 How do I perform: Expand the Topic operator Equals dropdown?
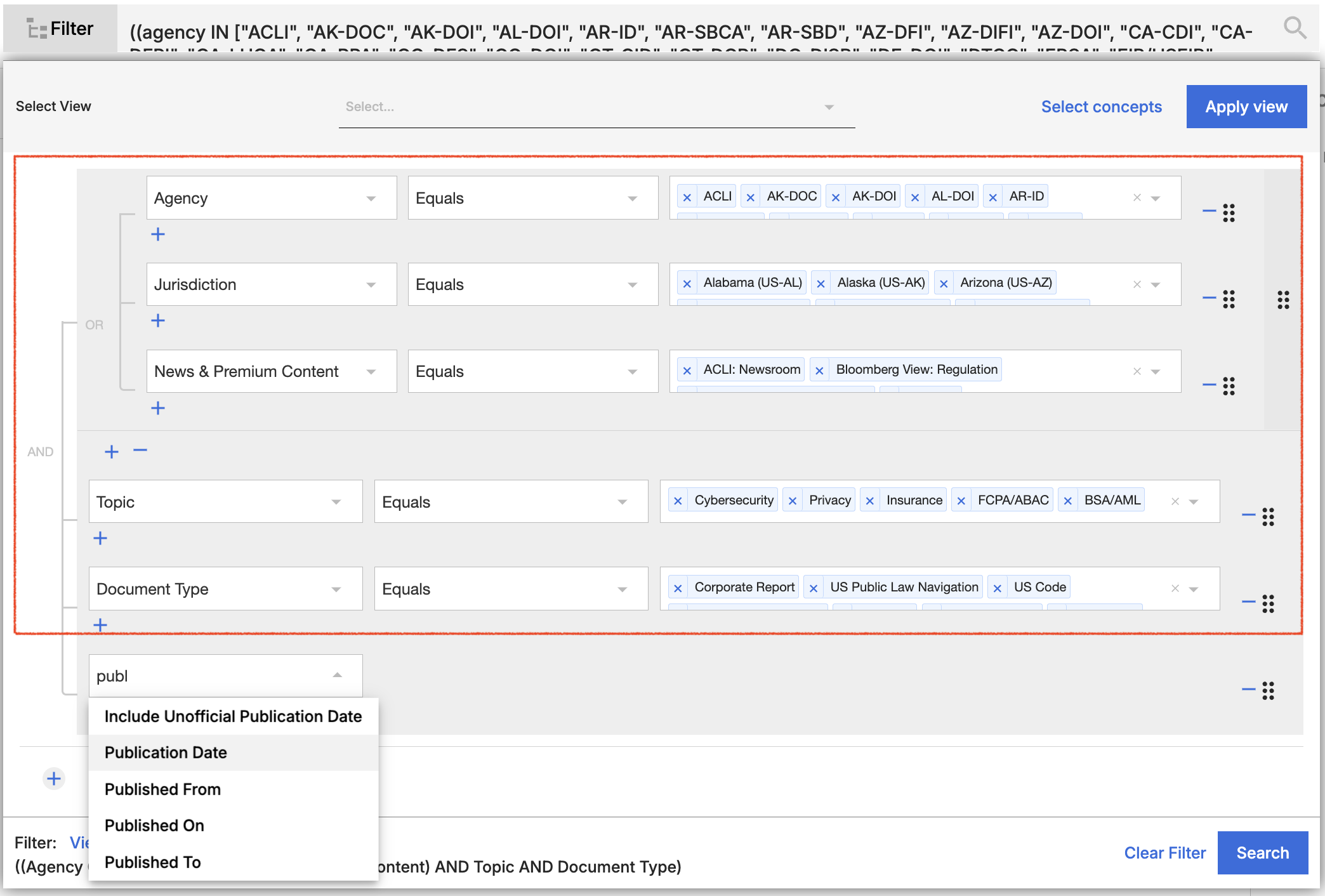point(510,502)
